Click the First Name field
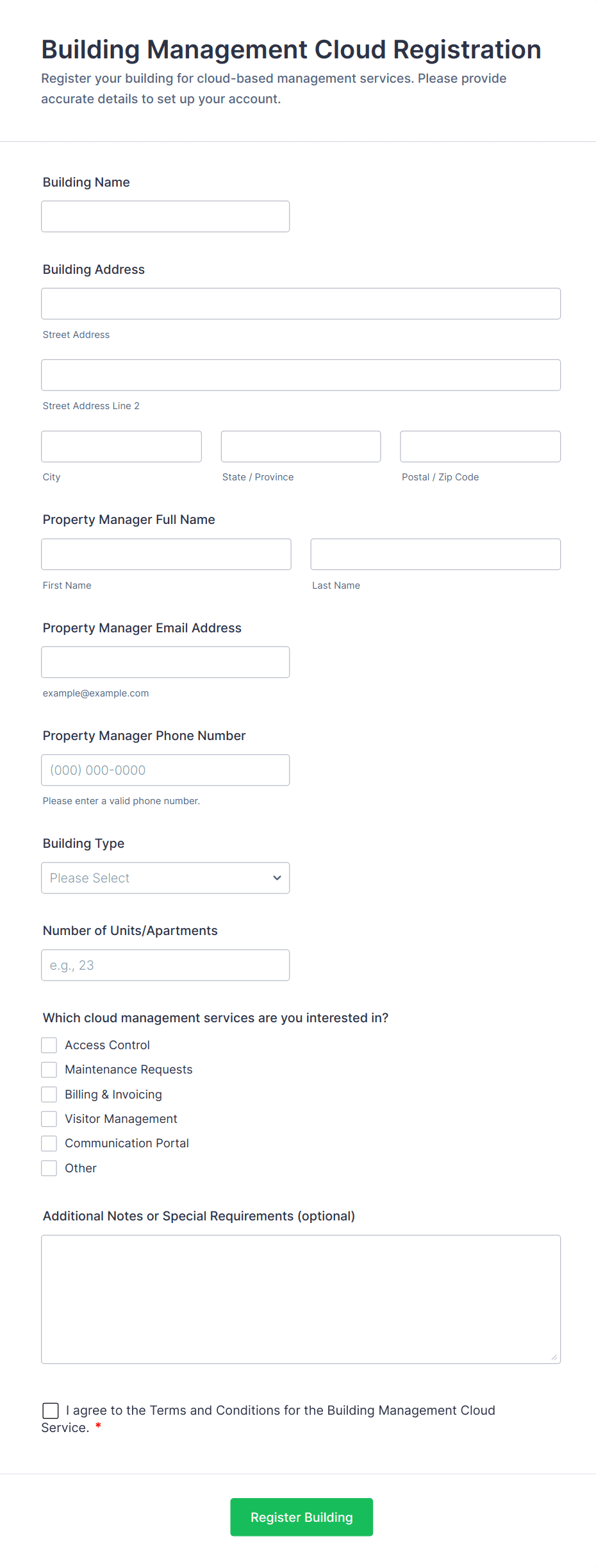Screen dimensions: 596x1568 pyautogui.click(x=166, y=554)
